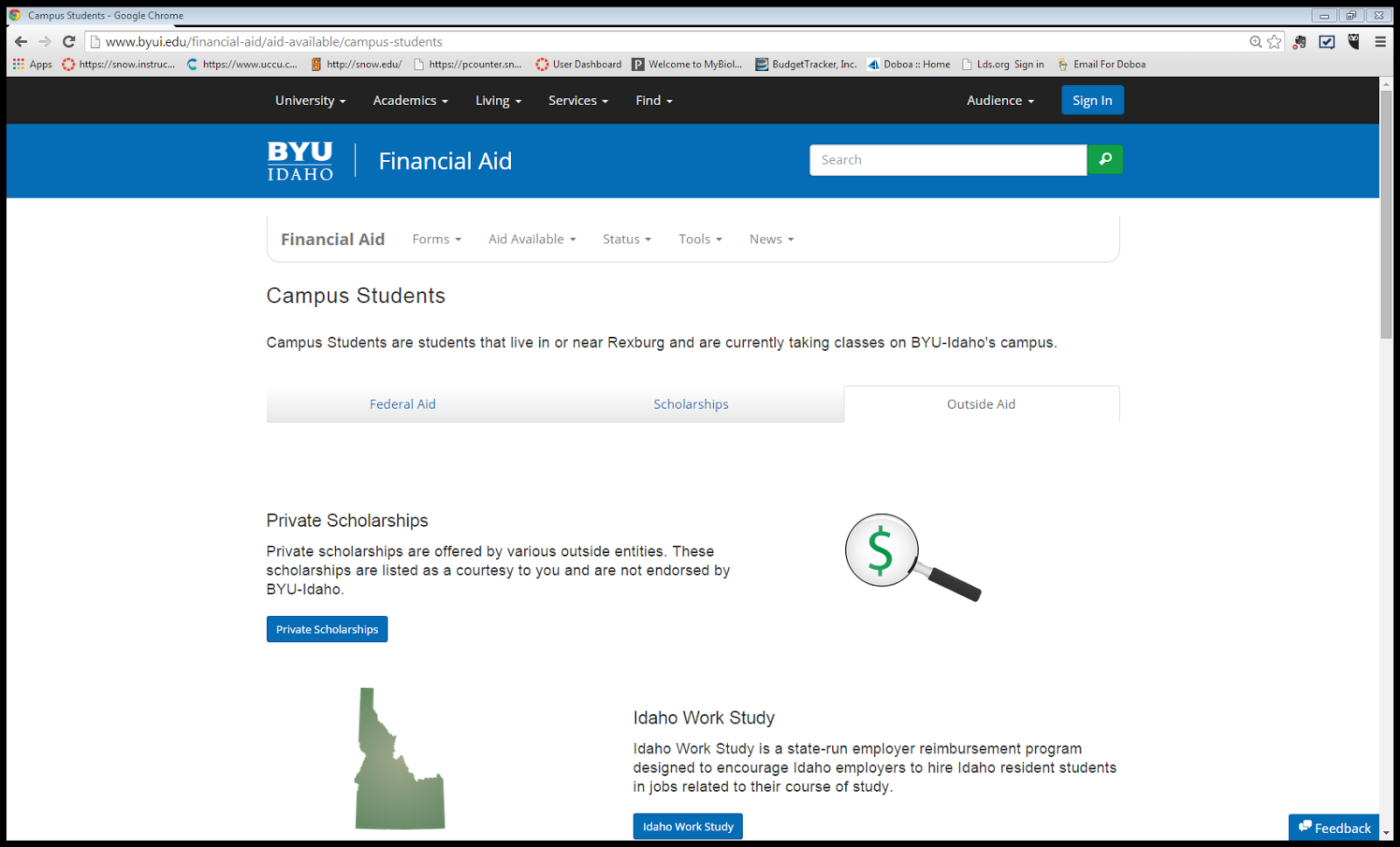Click the Private Scholarships button
This screenshot has height=847, width=1400.
pos(327,629)
